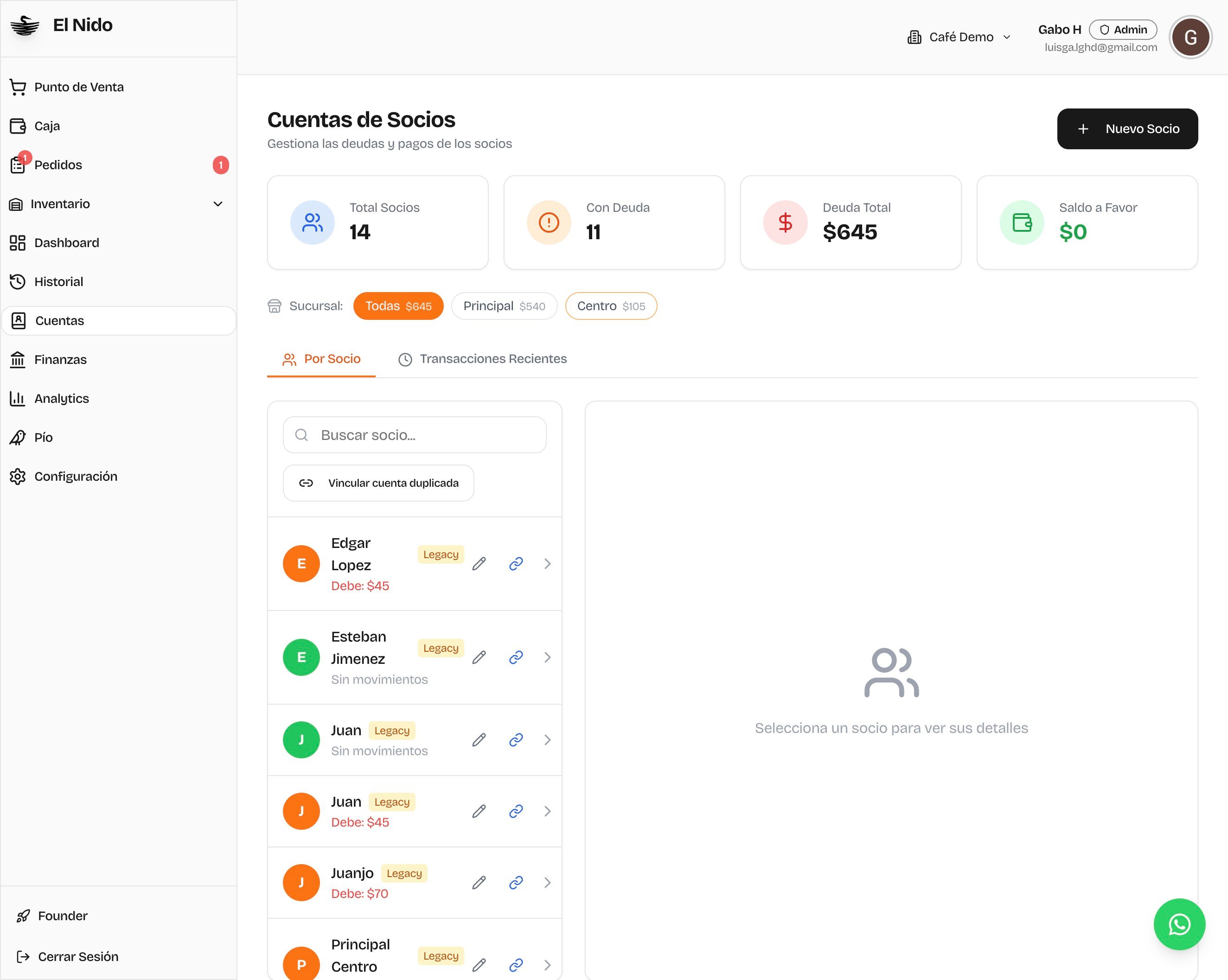Viewport: 1228px width, 980px height.
Task: Open Dashboard from the sidebar
Action: point(118,242)
